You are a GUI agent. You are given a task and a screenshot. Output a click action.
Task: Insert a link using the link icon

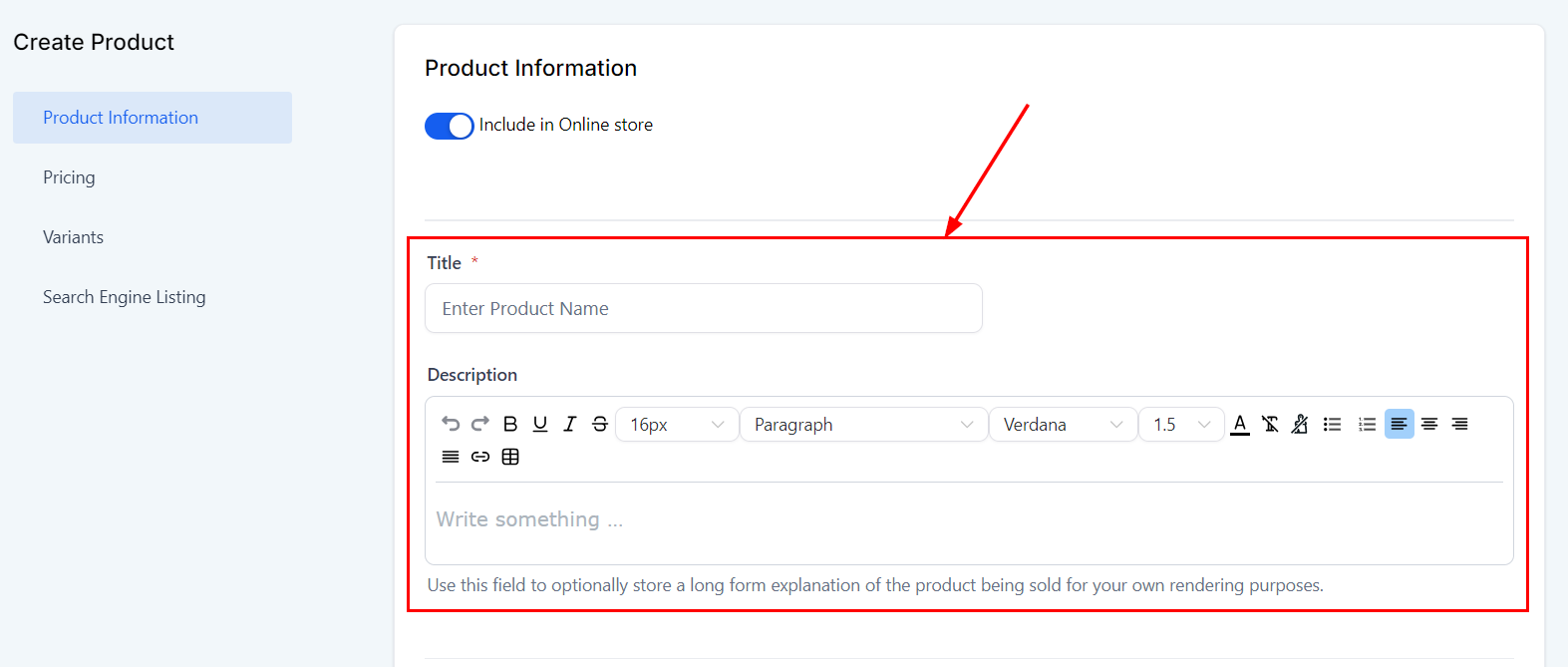[480, 457]
